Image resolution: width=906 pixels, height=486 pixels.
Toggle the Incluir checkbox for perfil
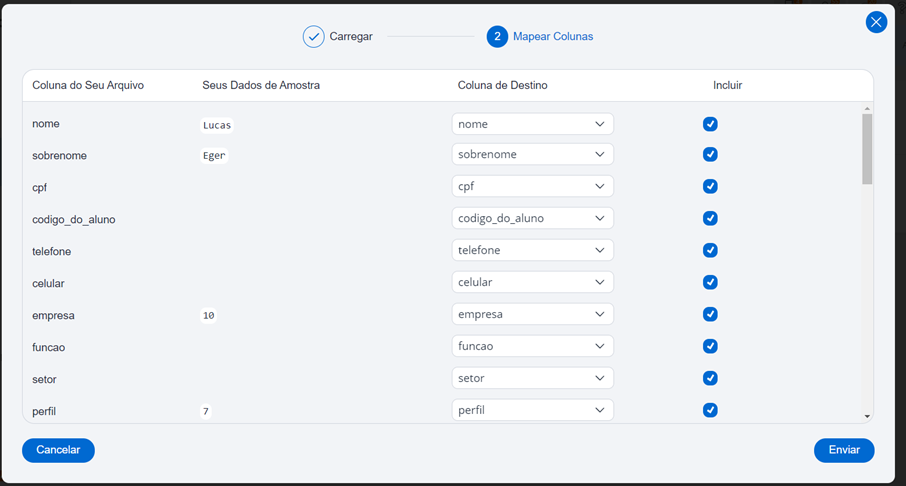(710, 410)
